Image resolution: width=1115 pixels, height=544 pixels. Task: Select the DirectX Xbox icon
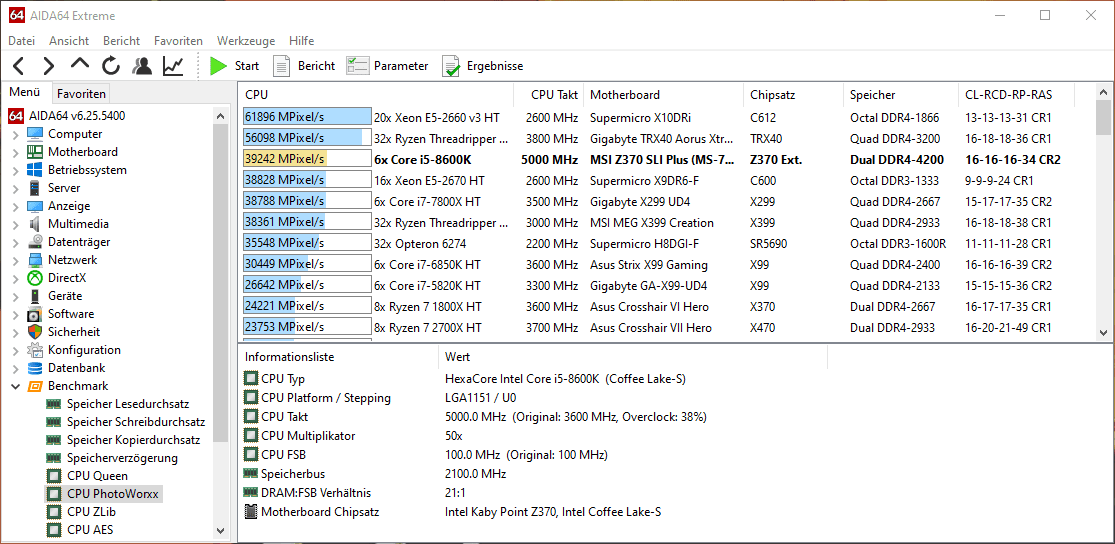click(x=35, y=278)
